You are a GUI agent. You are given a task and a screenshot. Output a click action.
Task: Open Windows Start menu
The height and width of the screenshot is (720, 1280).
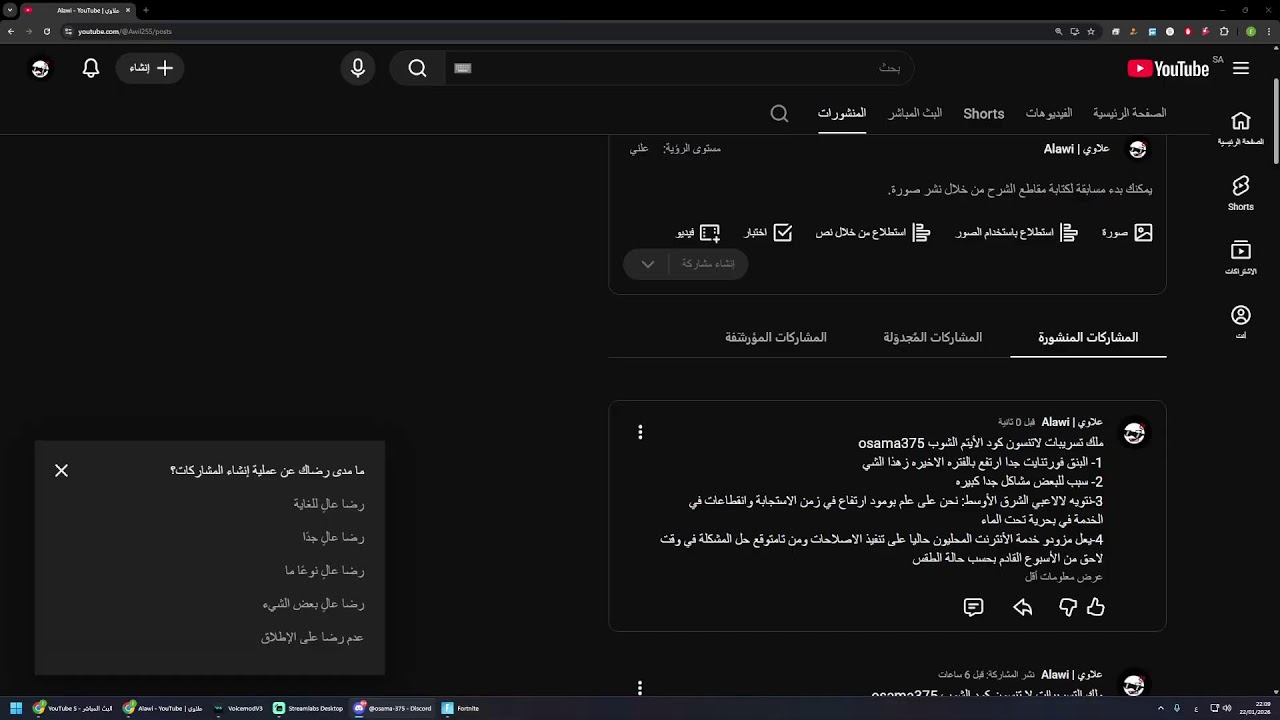point(15,708)
